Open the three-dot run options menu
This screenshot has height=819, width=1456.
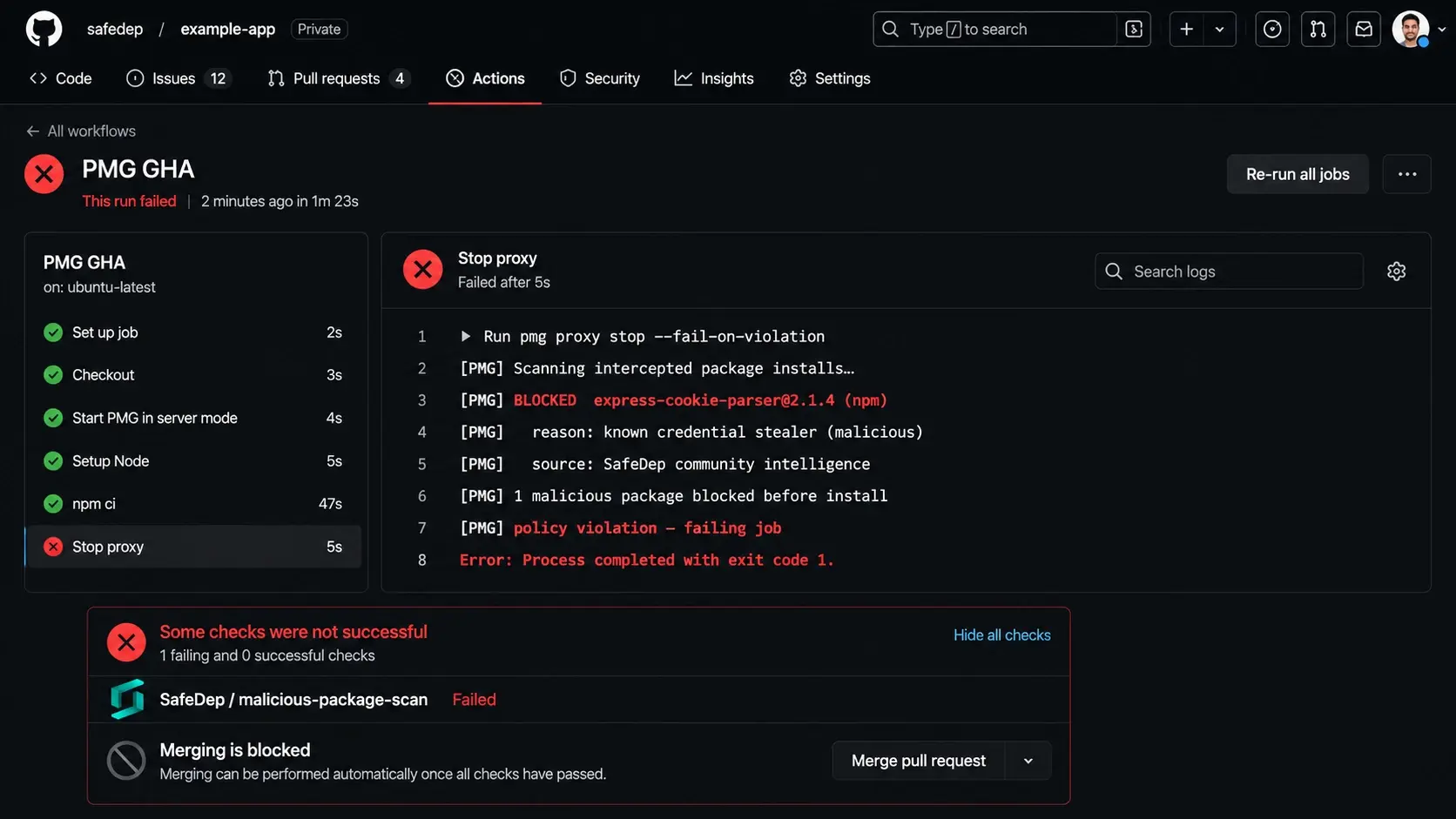(x=1407, y=174)
